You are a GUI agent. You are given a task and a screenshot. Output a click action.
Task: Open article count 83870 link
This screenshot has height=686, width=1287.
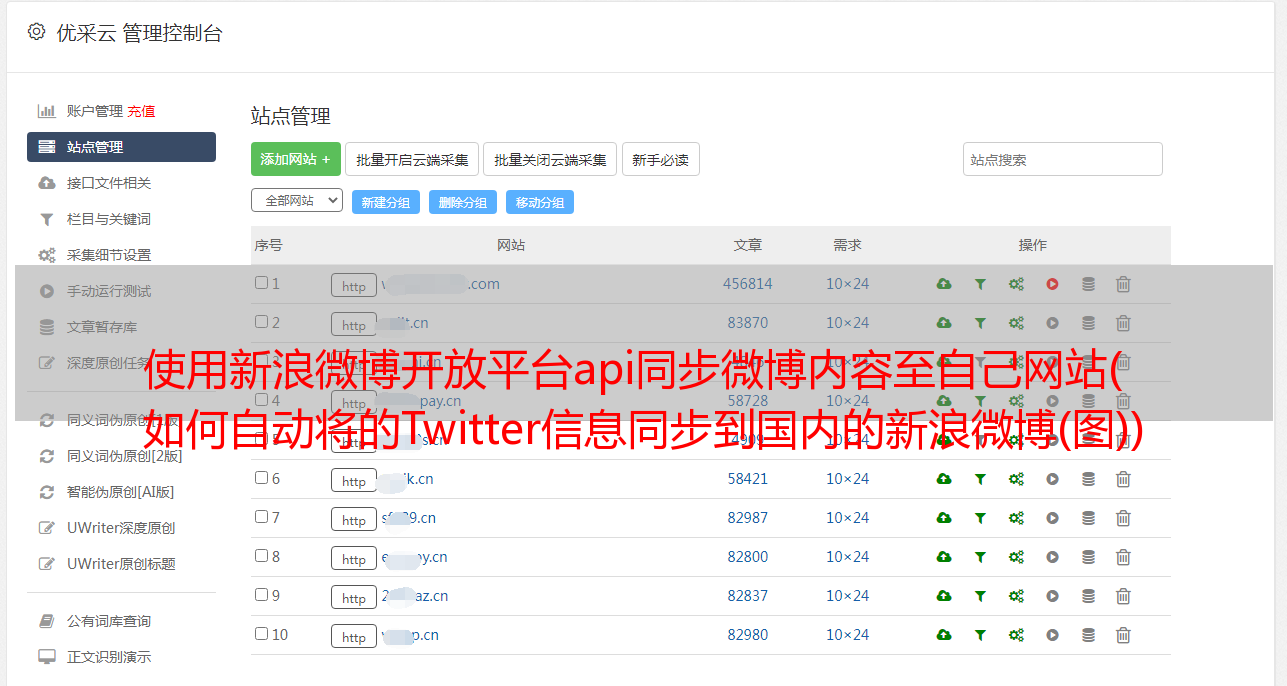tap(748, 323)
